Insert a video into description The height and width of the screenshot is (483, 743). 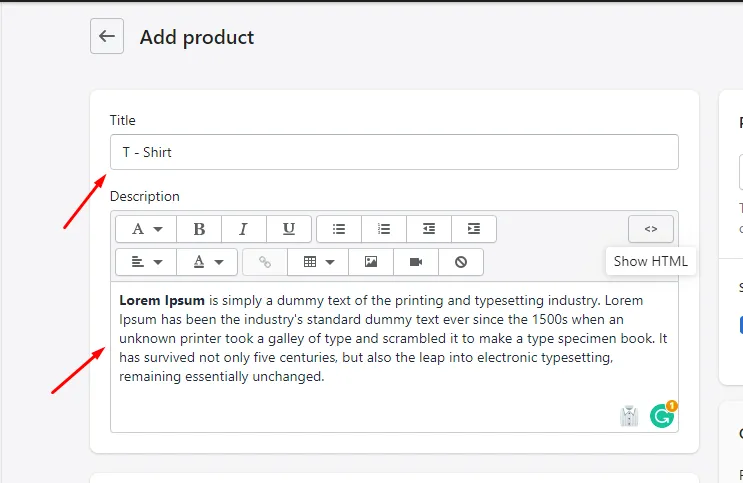[416, 262]
